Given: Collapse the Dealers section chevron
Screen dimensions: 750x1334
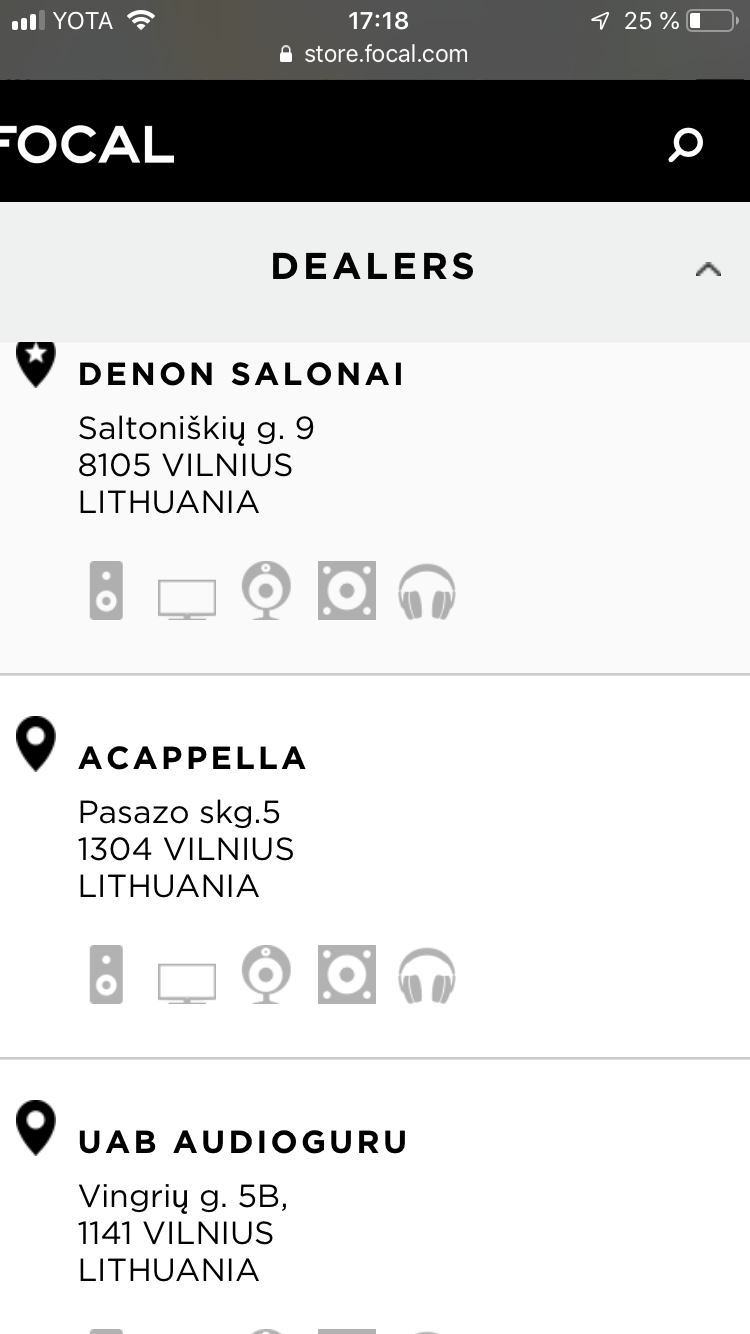Looking at the screenshot, I should pos(708,268).
